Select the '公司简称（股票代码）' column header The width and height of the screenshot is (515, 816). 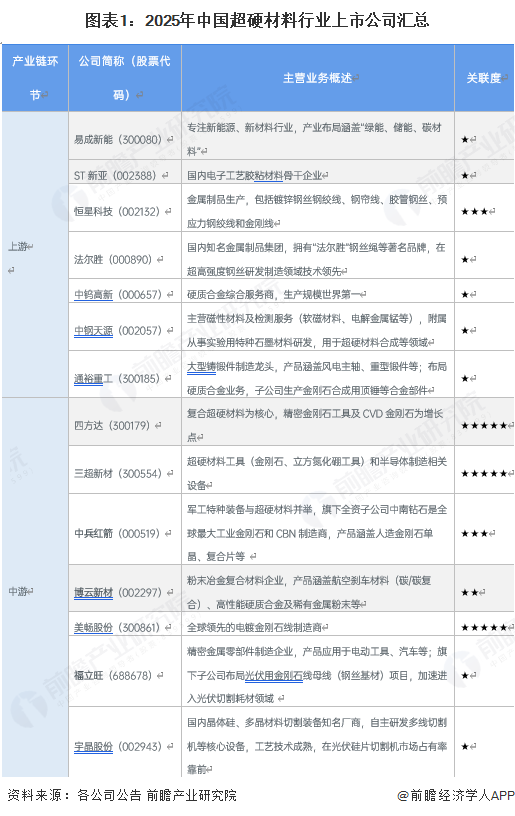pyautogui.click(x=125, y=78)
